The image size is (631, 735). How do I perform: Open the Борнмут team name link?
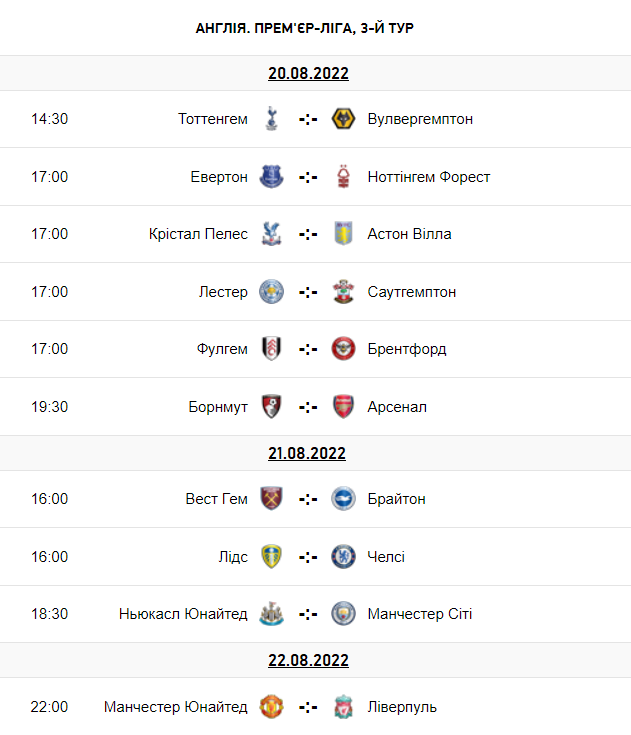[218, 407]
